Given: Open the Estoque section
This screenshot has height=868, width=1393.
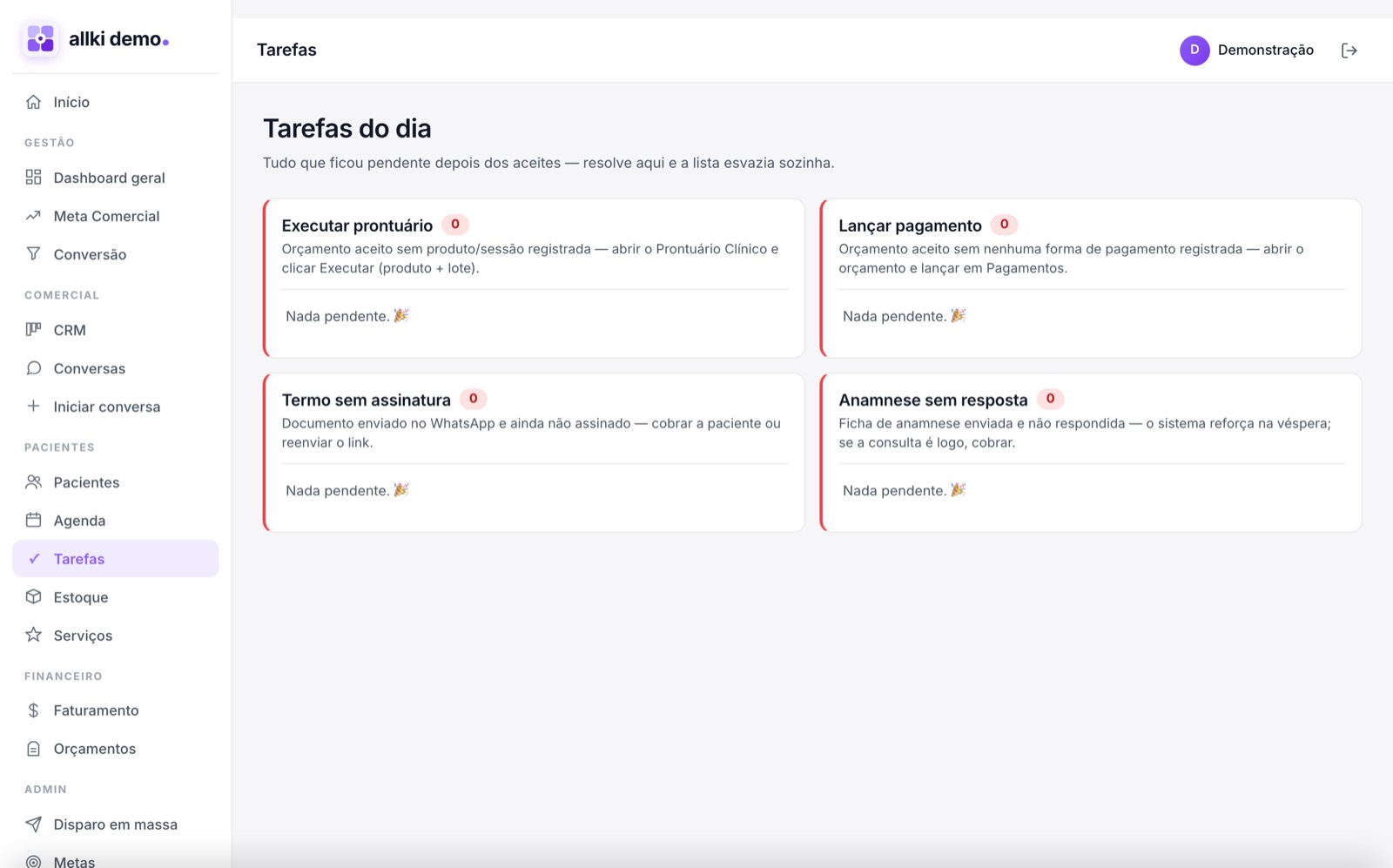Looking at the screenshot, I should pos(116,597).
